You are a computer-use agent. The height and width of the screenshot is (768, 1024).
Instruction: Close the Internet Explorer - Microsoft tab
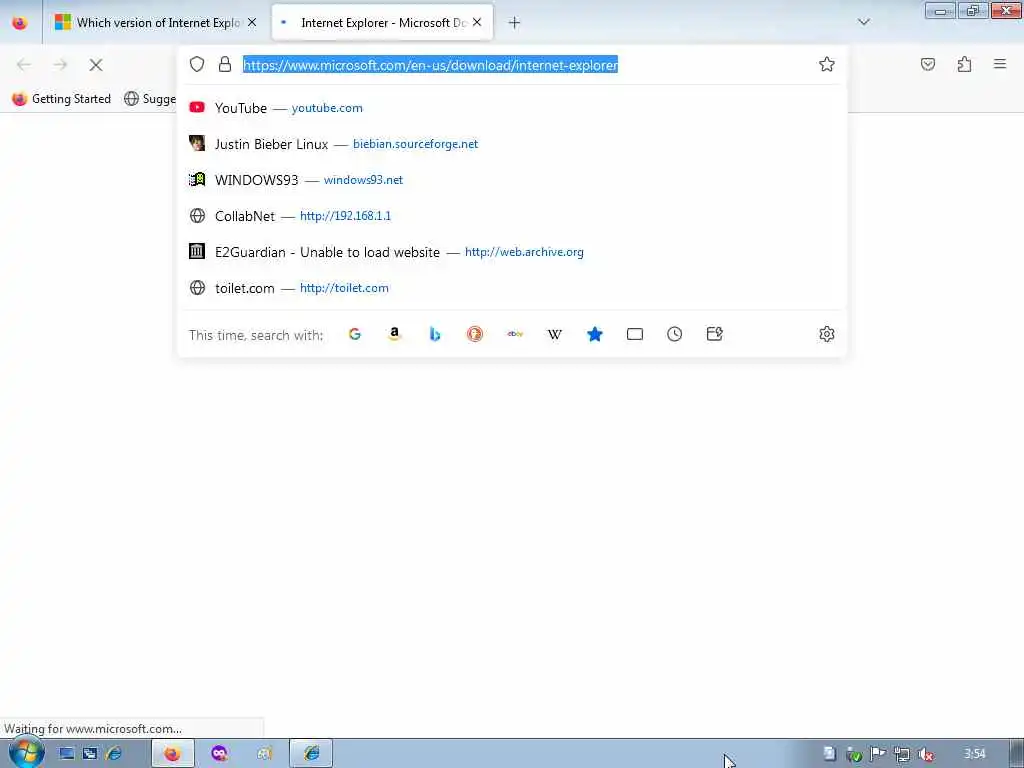pyautogui.click(x=477, y=23)
